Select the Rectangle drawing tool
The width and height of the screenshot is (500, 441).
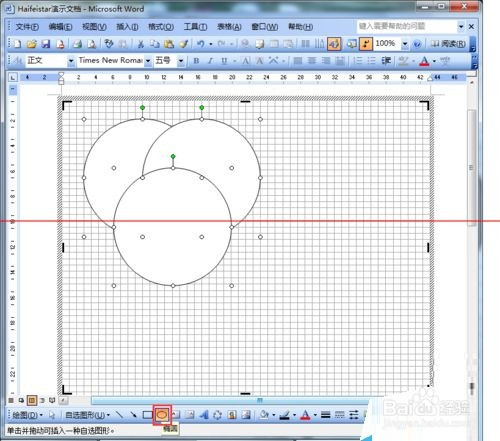click(x=147, y=415)
